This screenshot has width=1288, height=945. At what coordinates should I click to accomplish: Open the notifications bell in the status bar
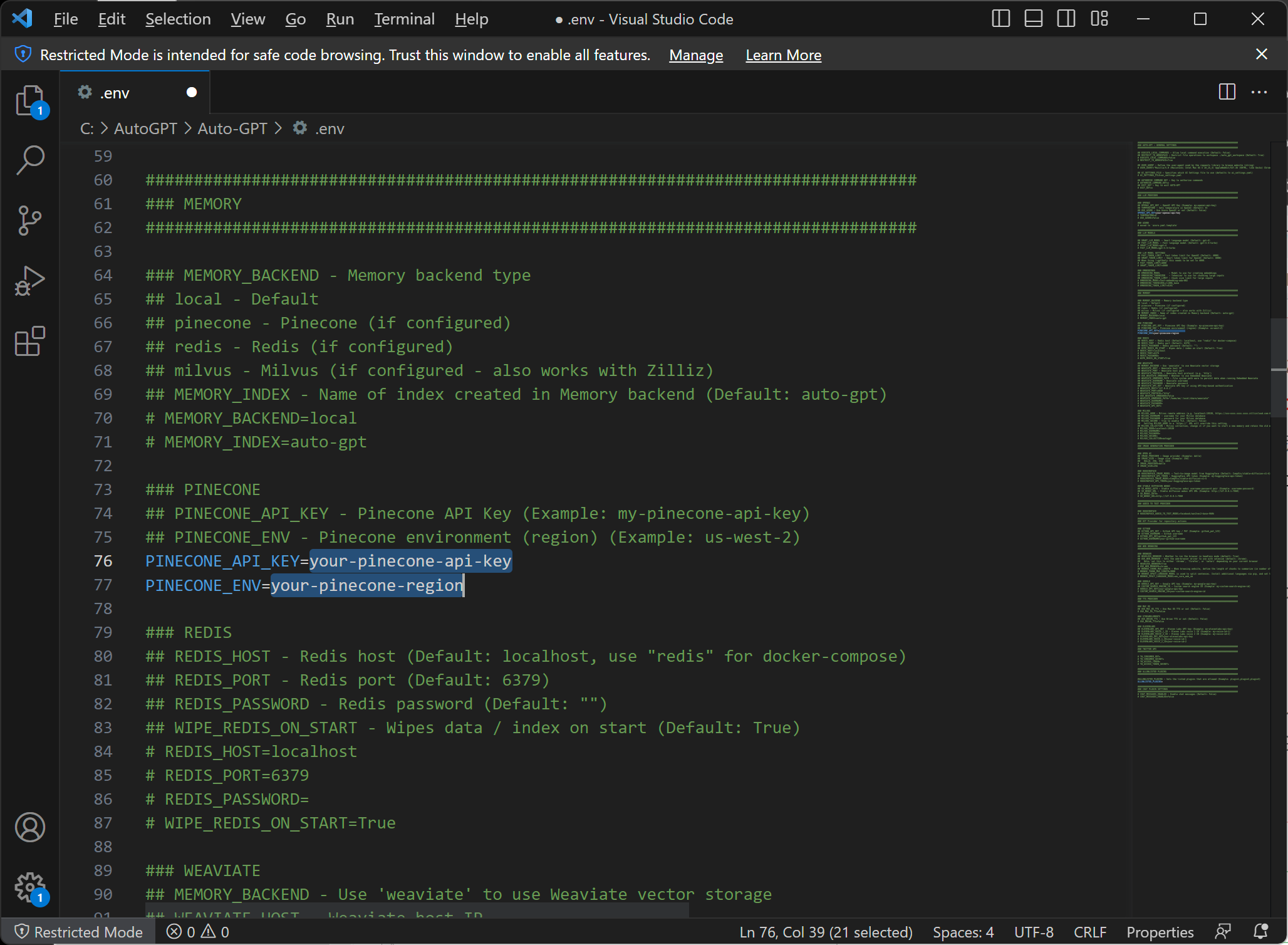coord(1261,931)
